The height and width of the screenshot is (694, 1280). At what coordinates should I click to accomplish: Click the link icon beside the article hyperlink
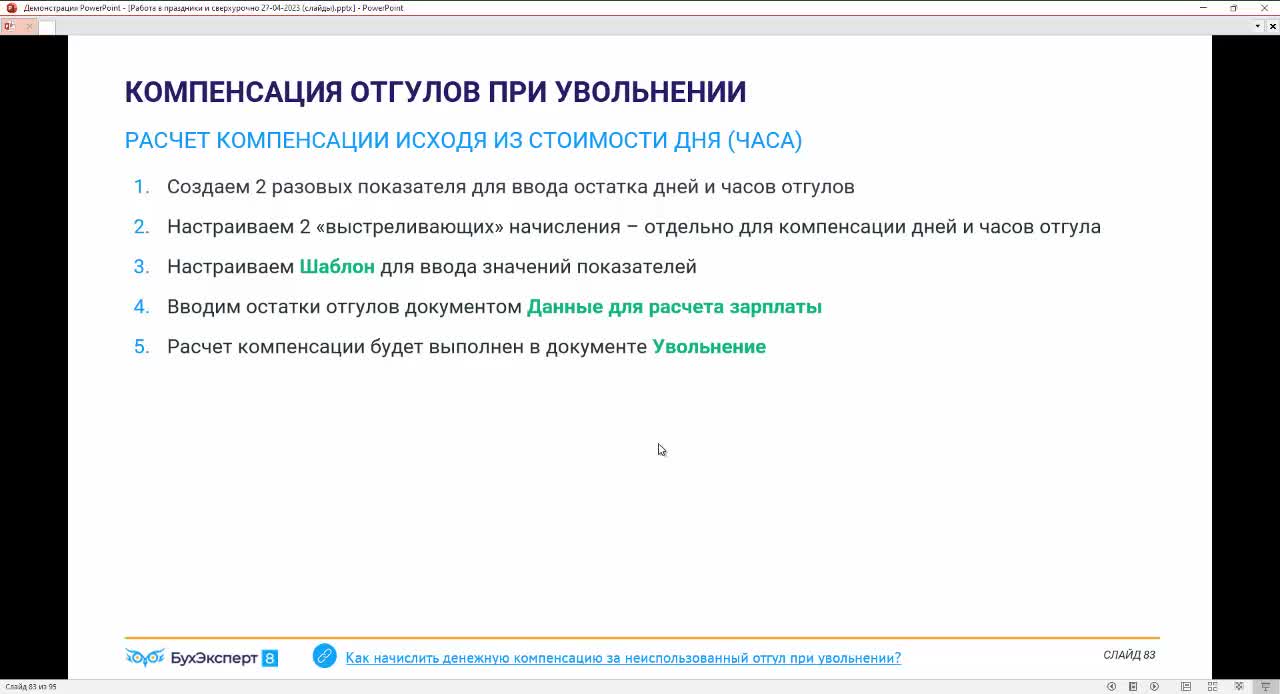pos(324,656)
